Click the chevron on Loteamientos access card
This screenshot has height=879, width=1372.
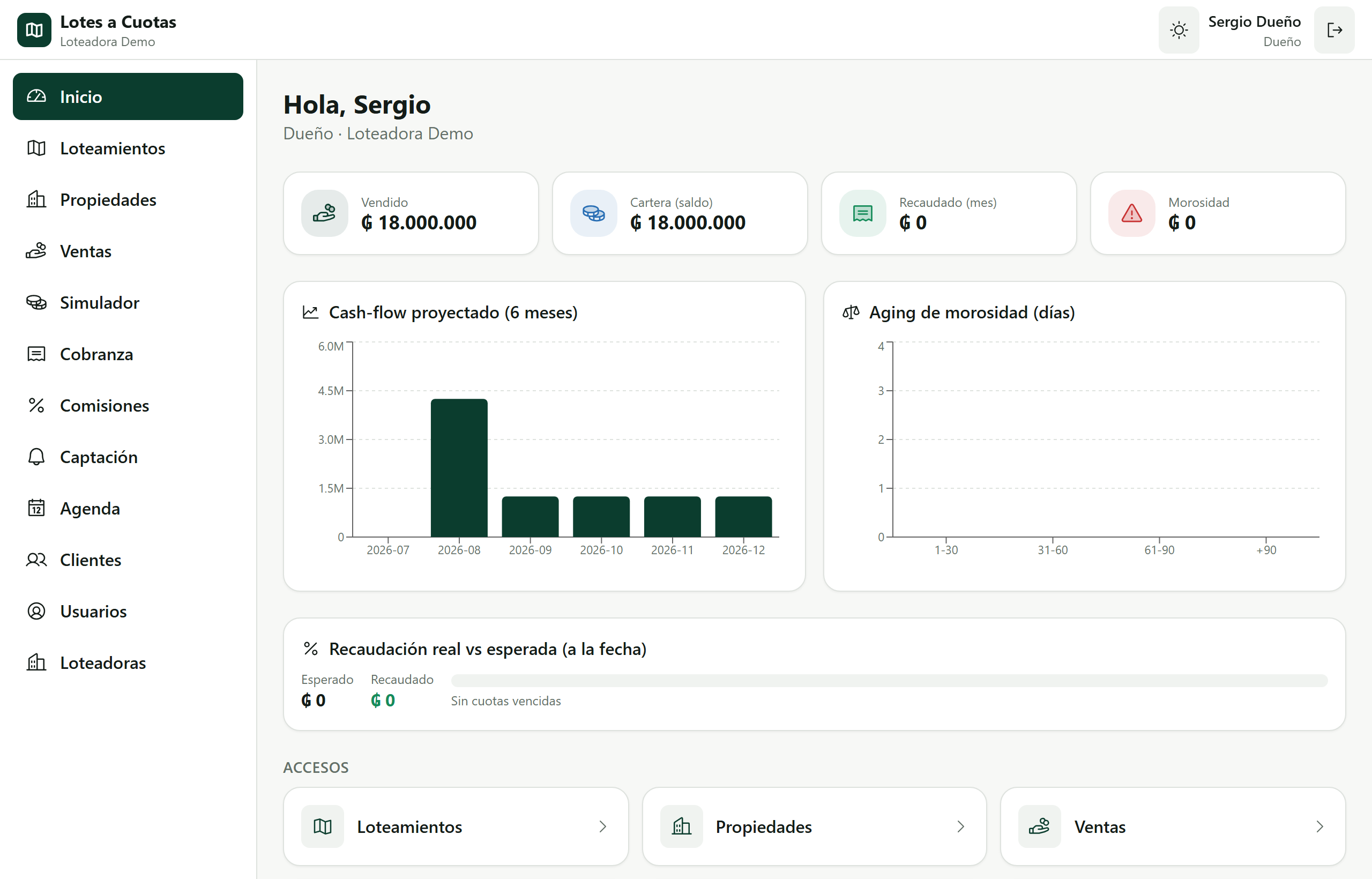(x=603, y=826)
